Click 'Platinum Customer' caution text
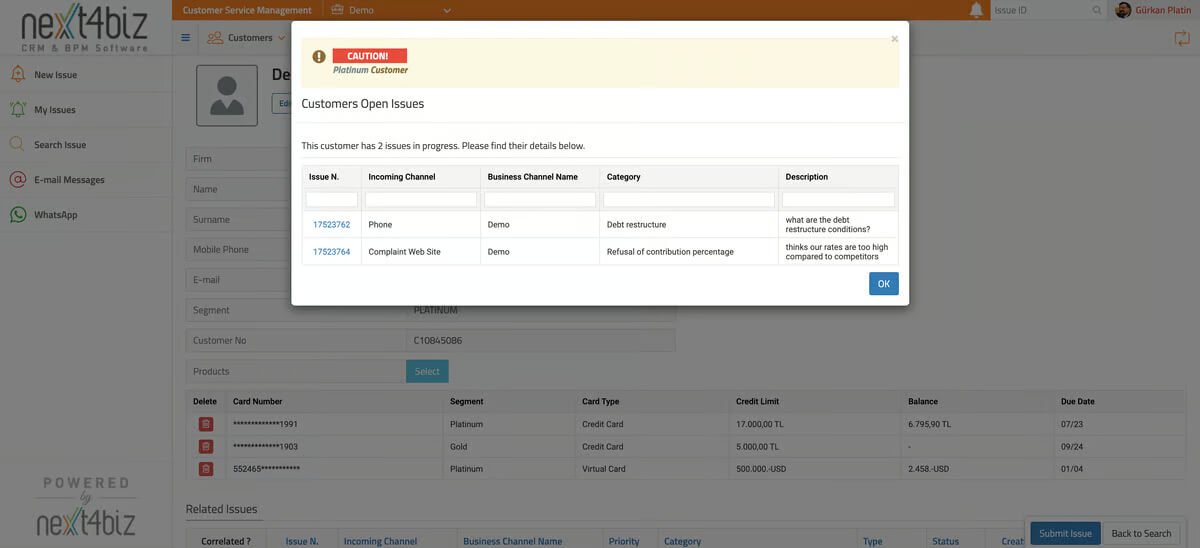This screenshot has width=1200, height=548. tap(370, 70)
